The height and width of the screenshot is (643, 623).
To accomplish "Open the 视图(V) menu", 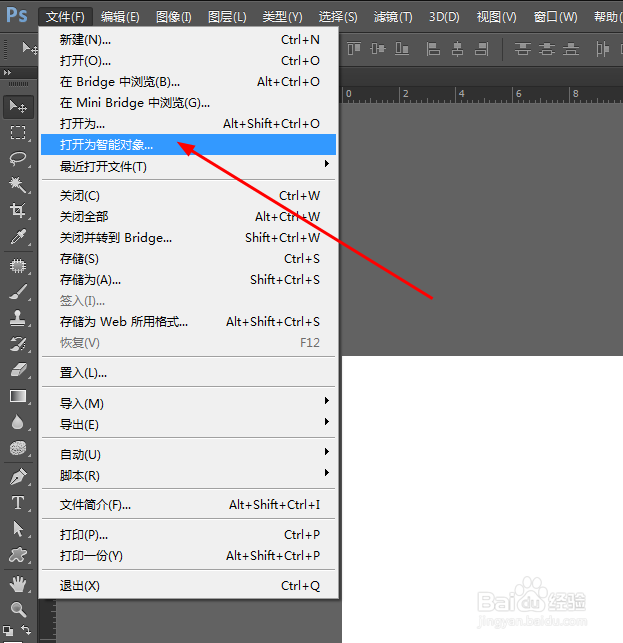I will pyautogui.click(x=496, y=17).
